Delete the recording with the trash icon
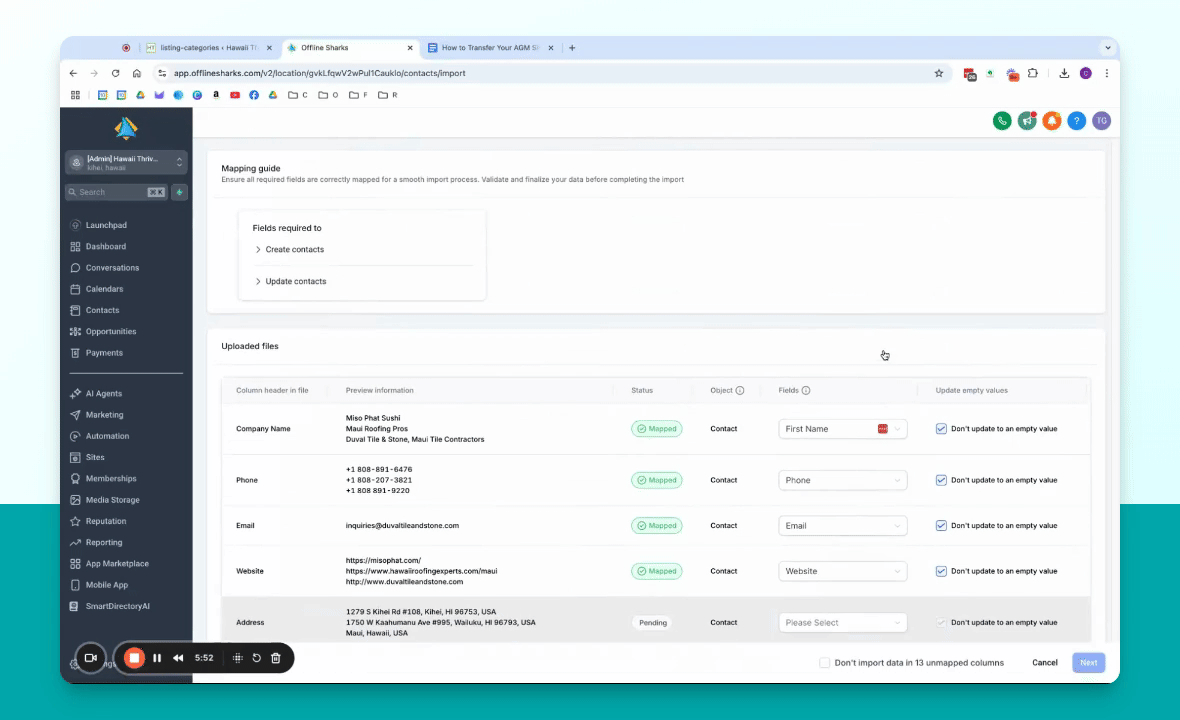Screen dimensions: 1180x720 coord(276,658)
